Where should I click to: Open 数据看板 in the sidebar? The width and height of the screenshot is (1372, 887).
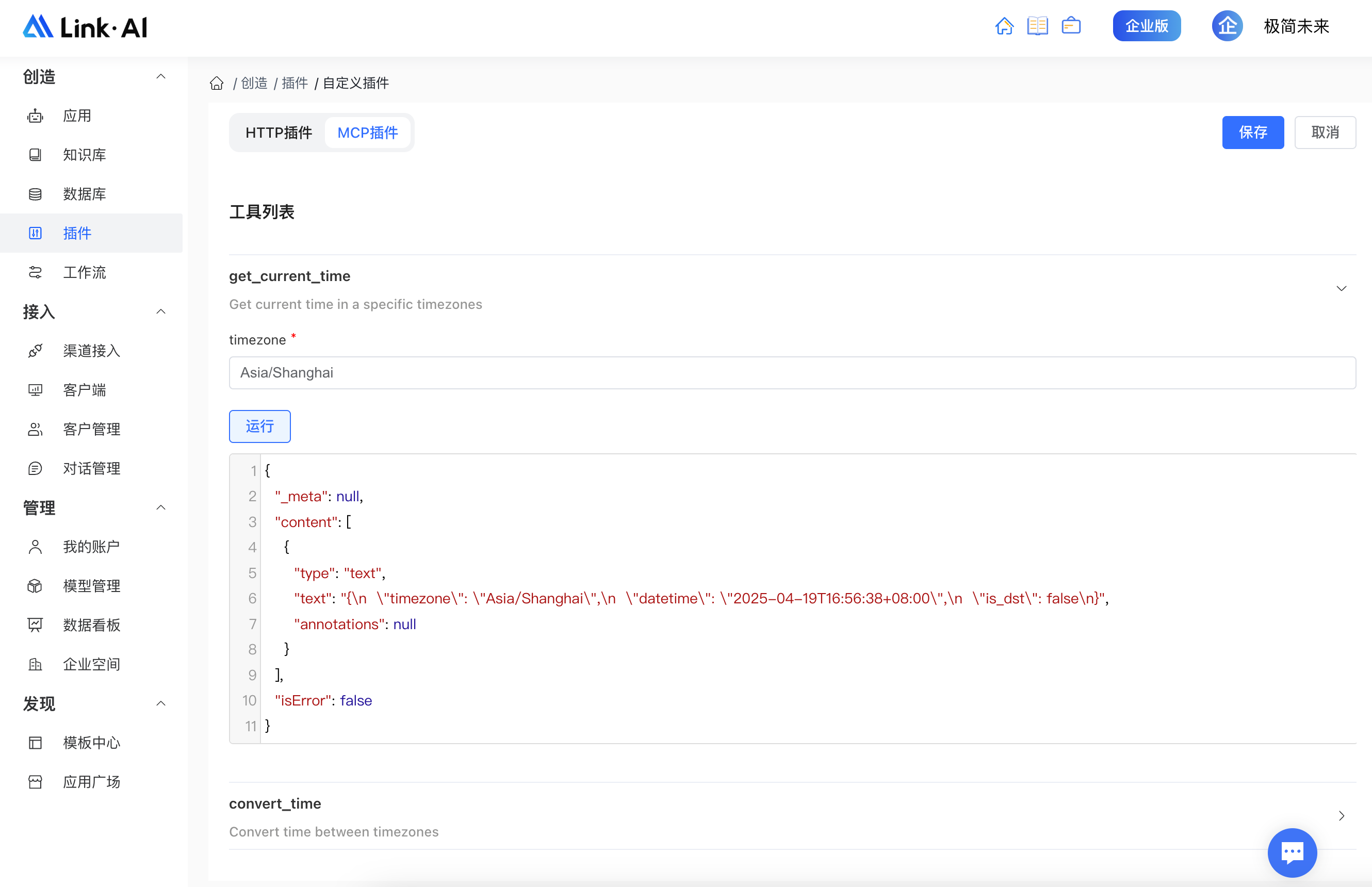pyautogui.click(x=91, y=625)
